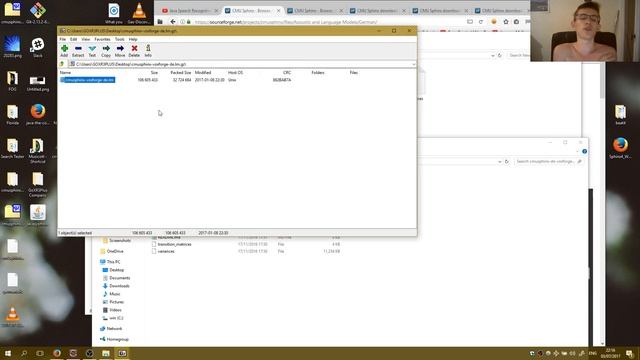Switch to Java Speech Recognition YouTube tab
640x360 pixels.
tap(190, 11)
